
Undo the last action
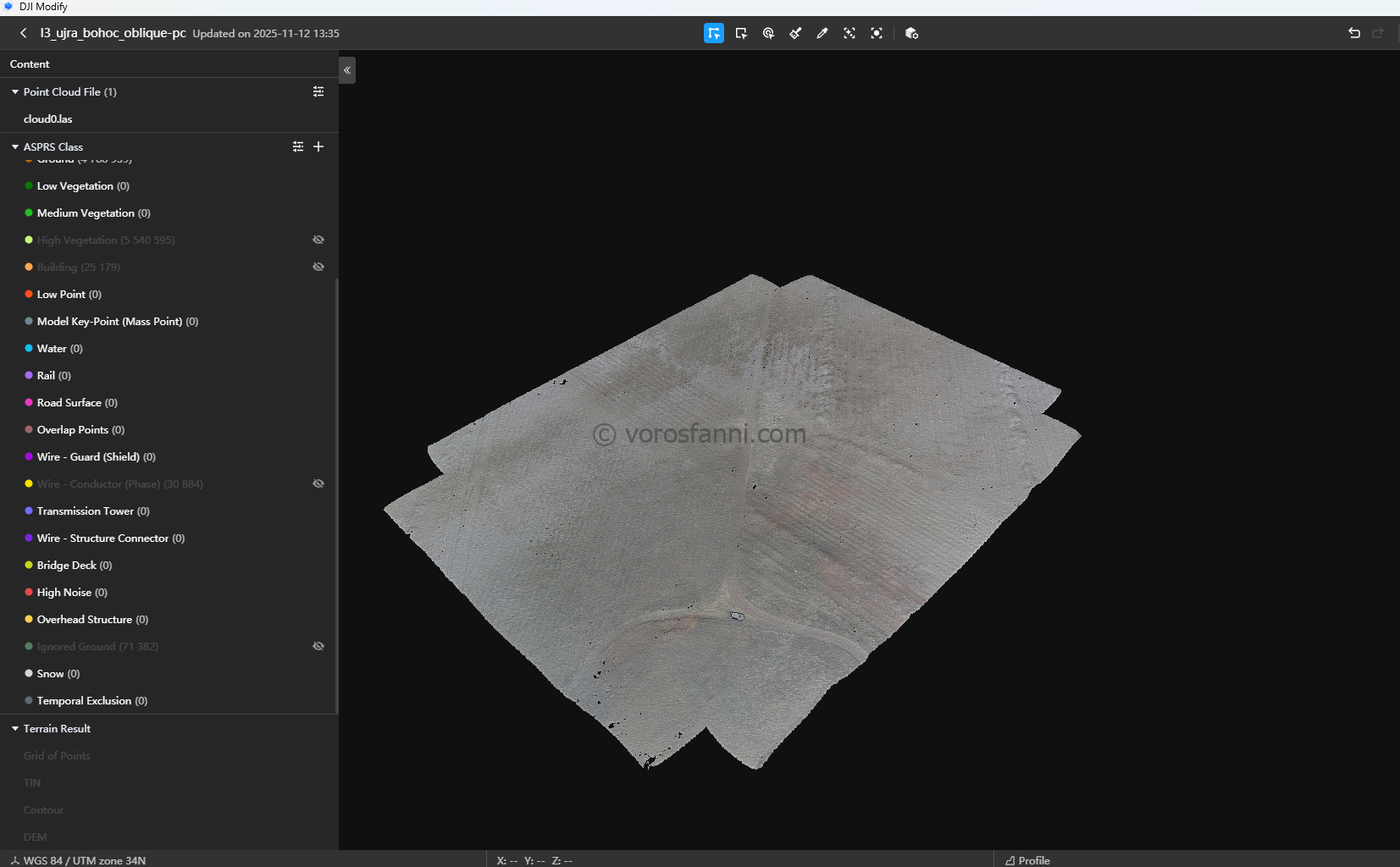pos(1354,33)
